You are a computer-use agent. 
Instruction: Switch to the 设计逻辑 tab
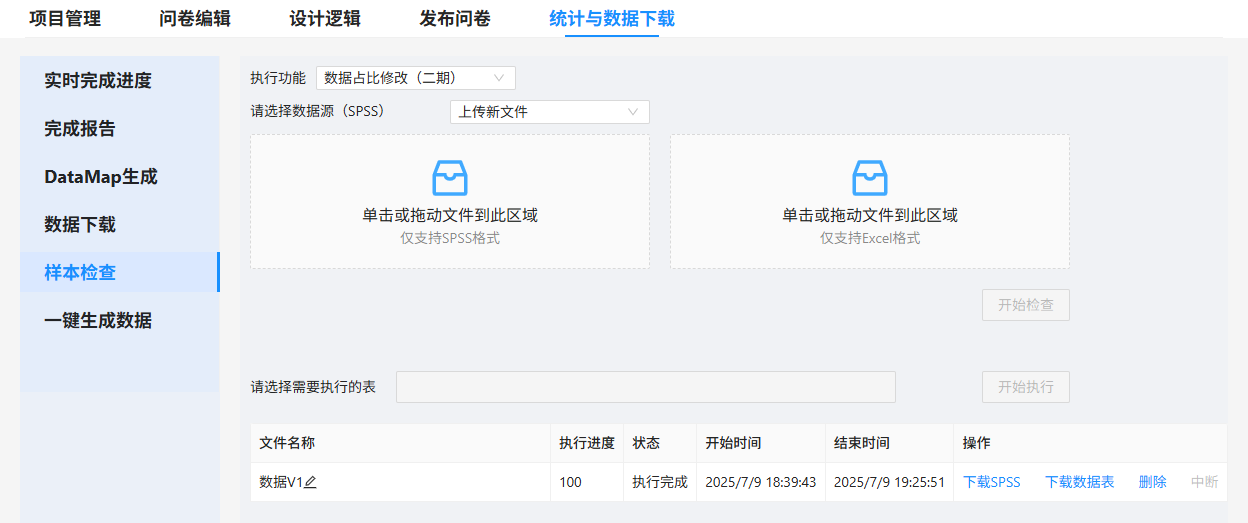[325, 19]
